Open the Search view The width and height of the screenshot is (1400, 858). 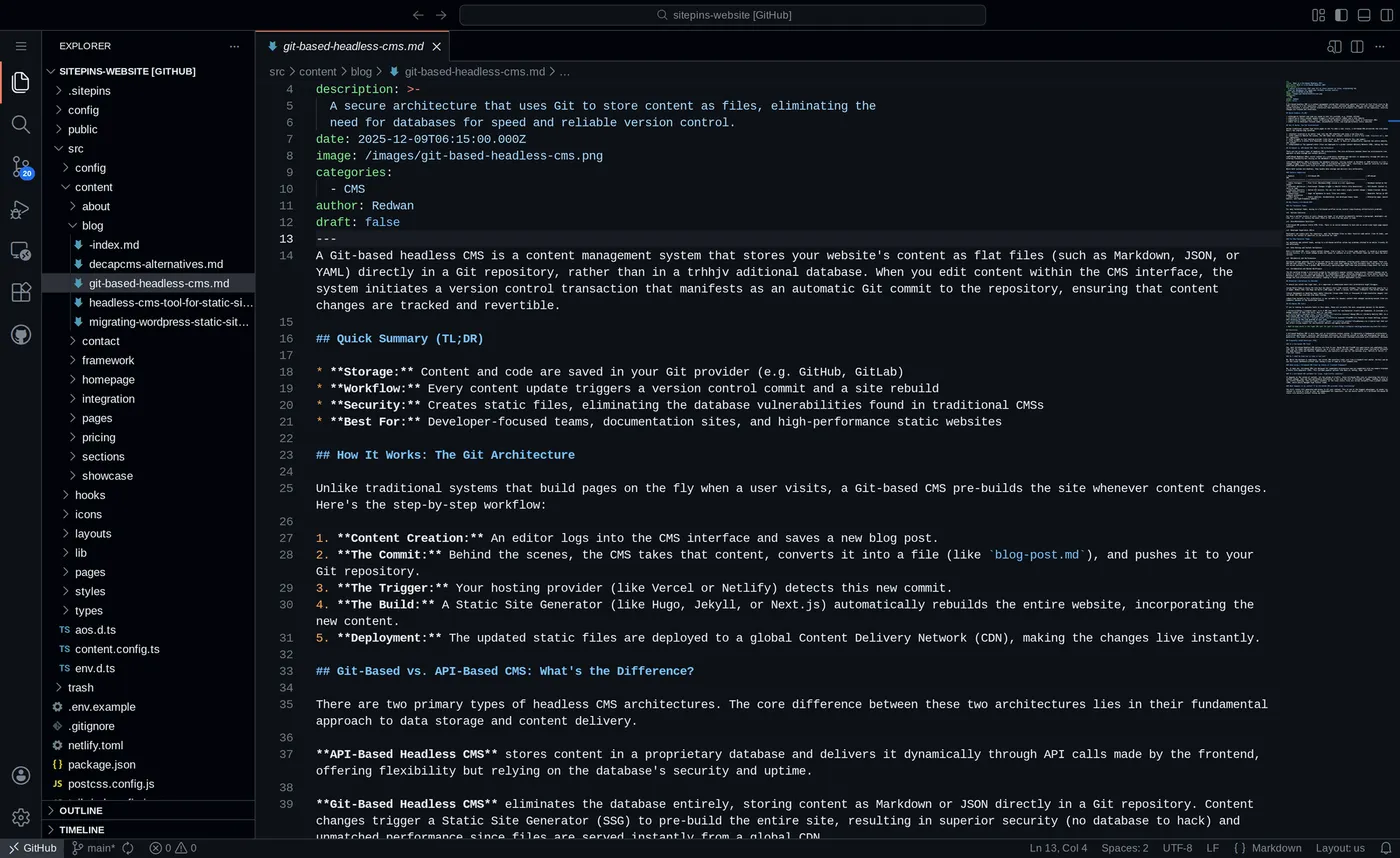(20, 124)
